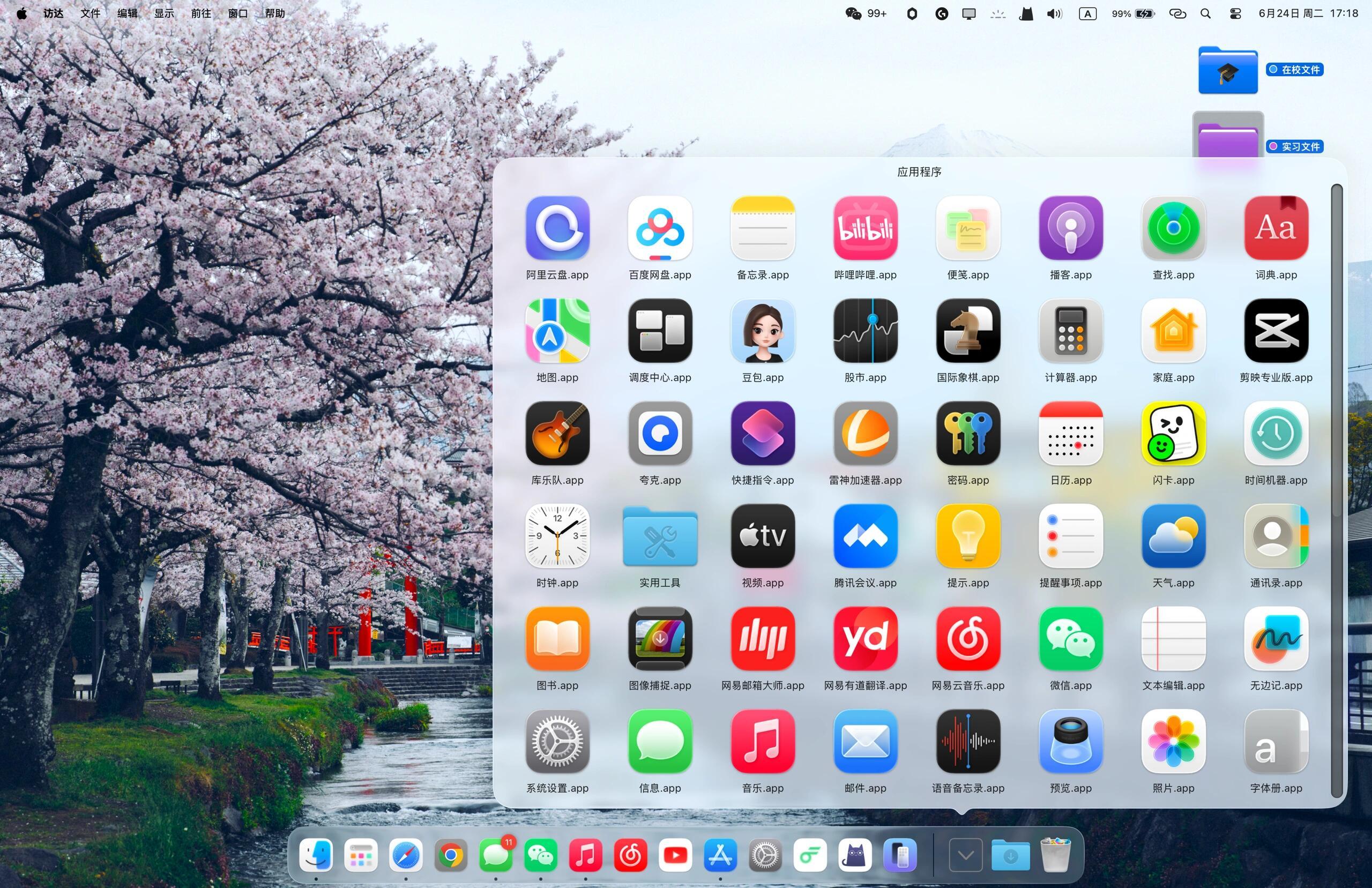Open the 在校文件 desktop folder
The width and height of the screenshot is (1372, 888).
tap(1228, 70)
